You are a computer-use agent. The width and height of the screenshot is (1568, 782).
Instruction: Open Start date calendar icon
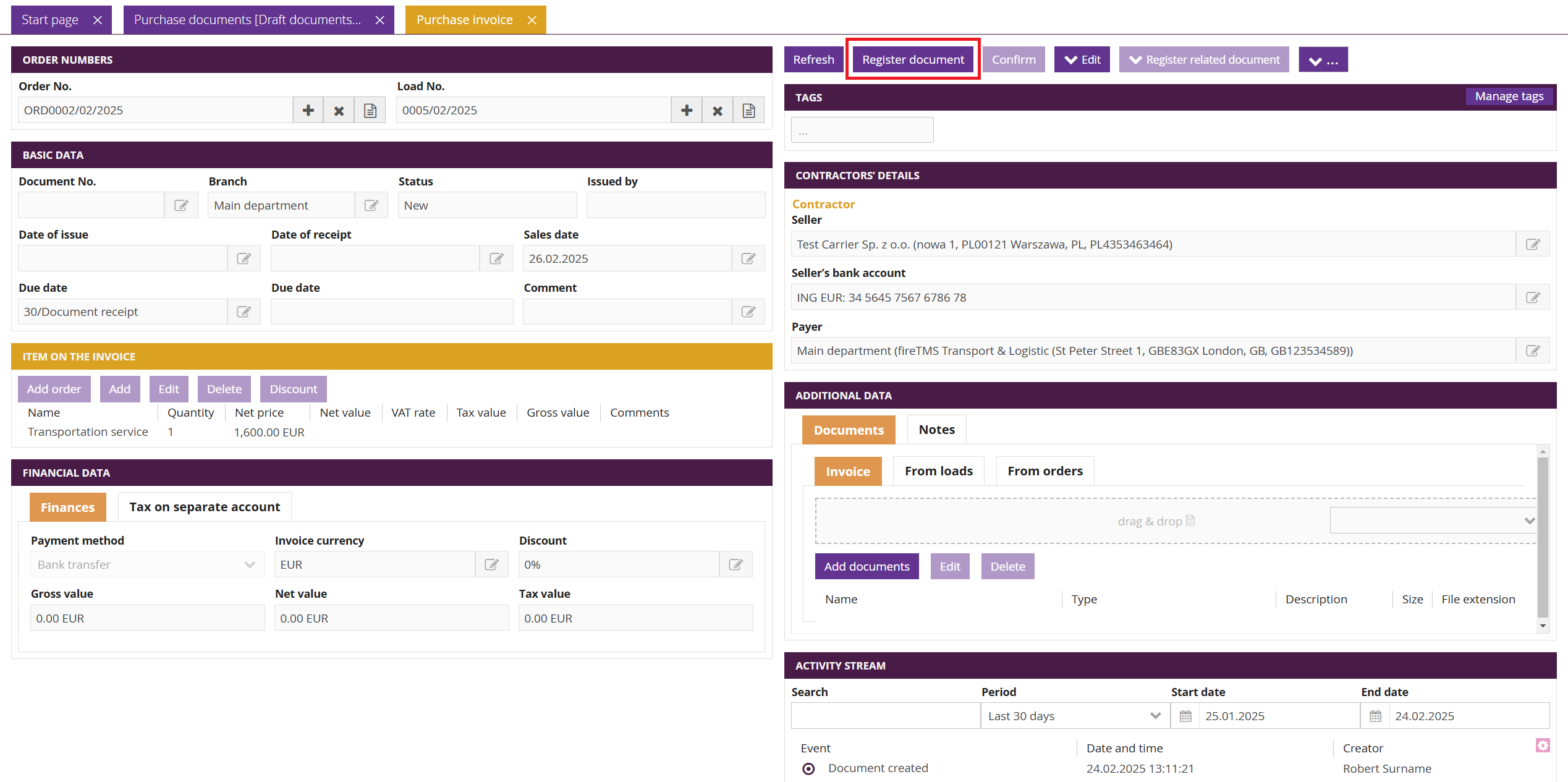tap(1185, 716)
